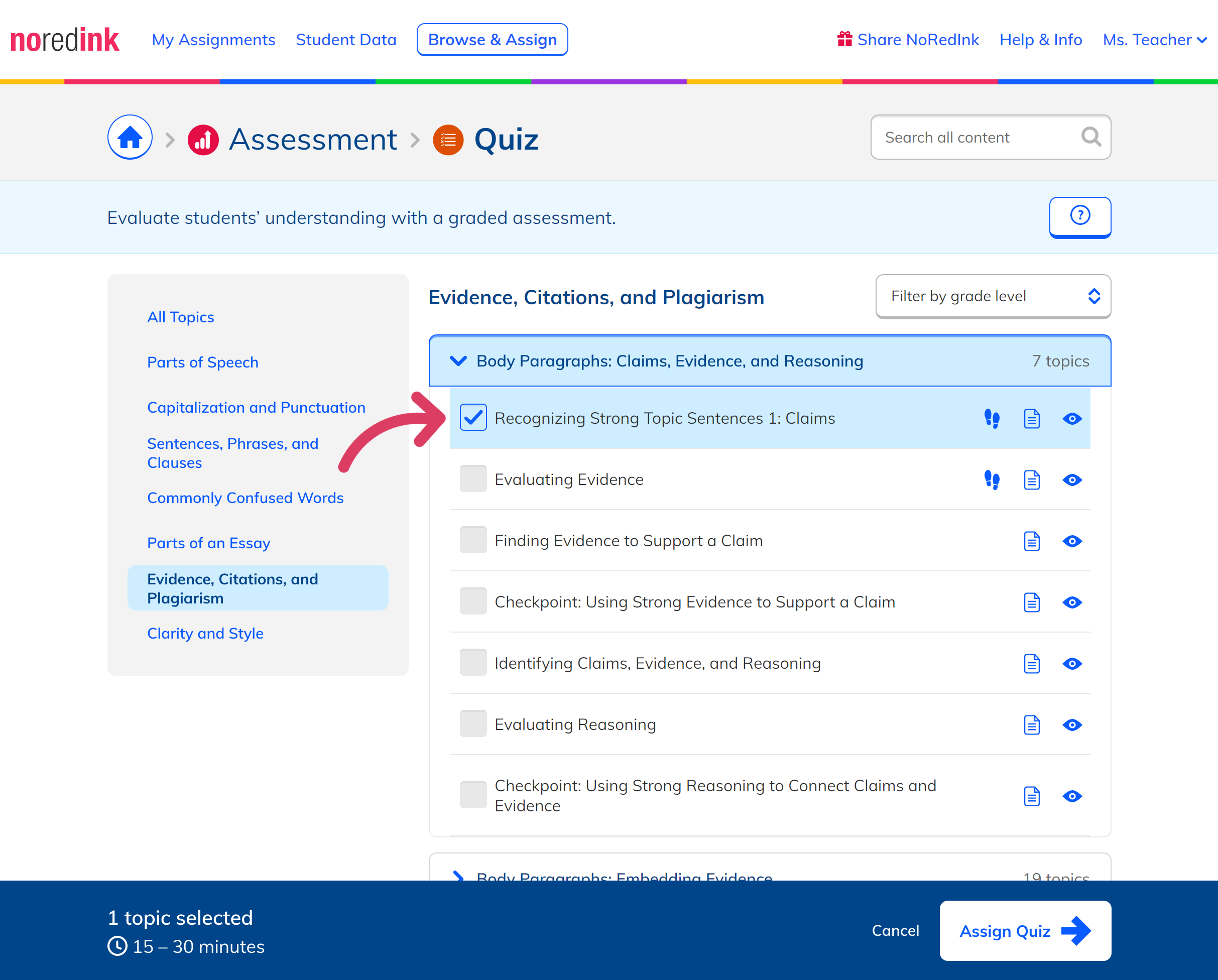Open the Ms. Teacher account menu
The width and height of the screenshot is (1218, 980).
click(1154, 40)
